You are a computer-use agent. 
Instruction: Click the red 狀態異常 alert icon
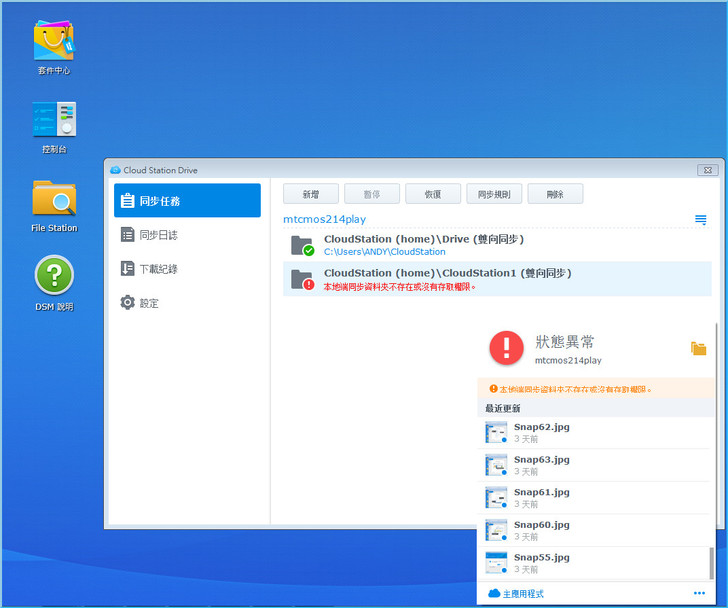click(507, 347)
